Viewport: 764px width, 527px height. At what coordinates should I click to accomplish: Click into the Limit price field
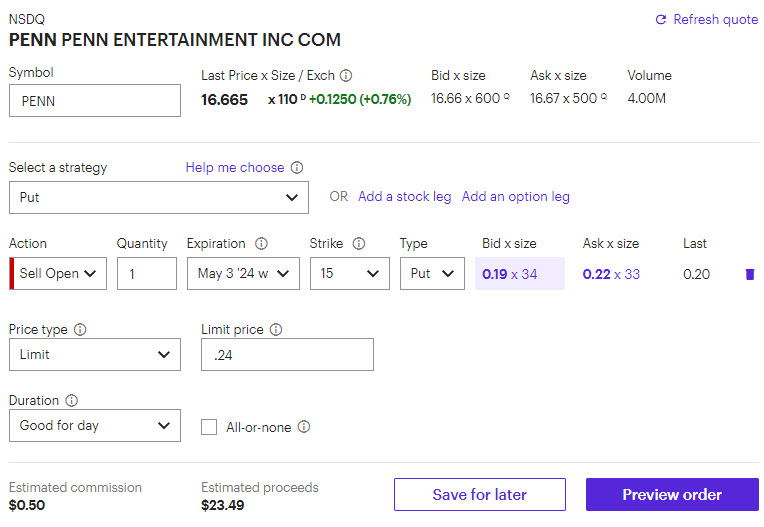pos(287,354)
